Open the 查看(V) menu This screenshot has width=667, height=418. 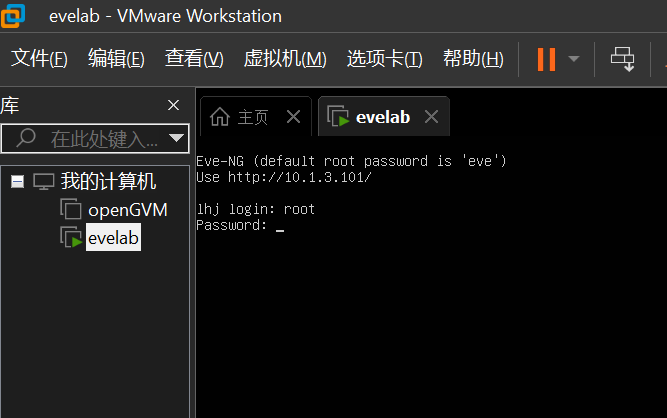point(194,59)
